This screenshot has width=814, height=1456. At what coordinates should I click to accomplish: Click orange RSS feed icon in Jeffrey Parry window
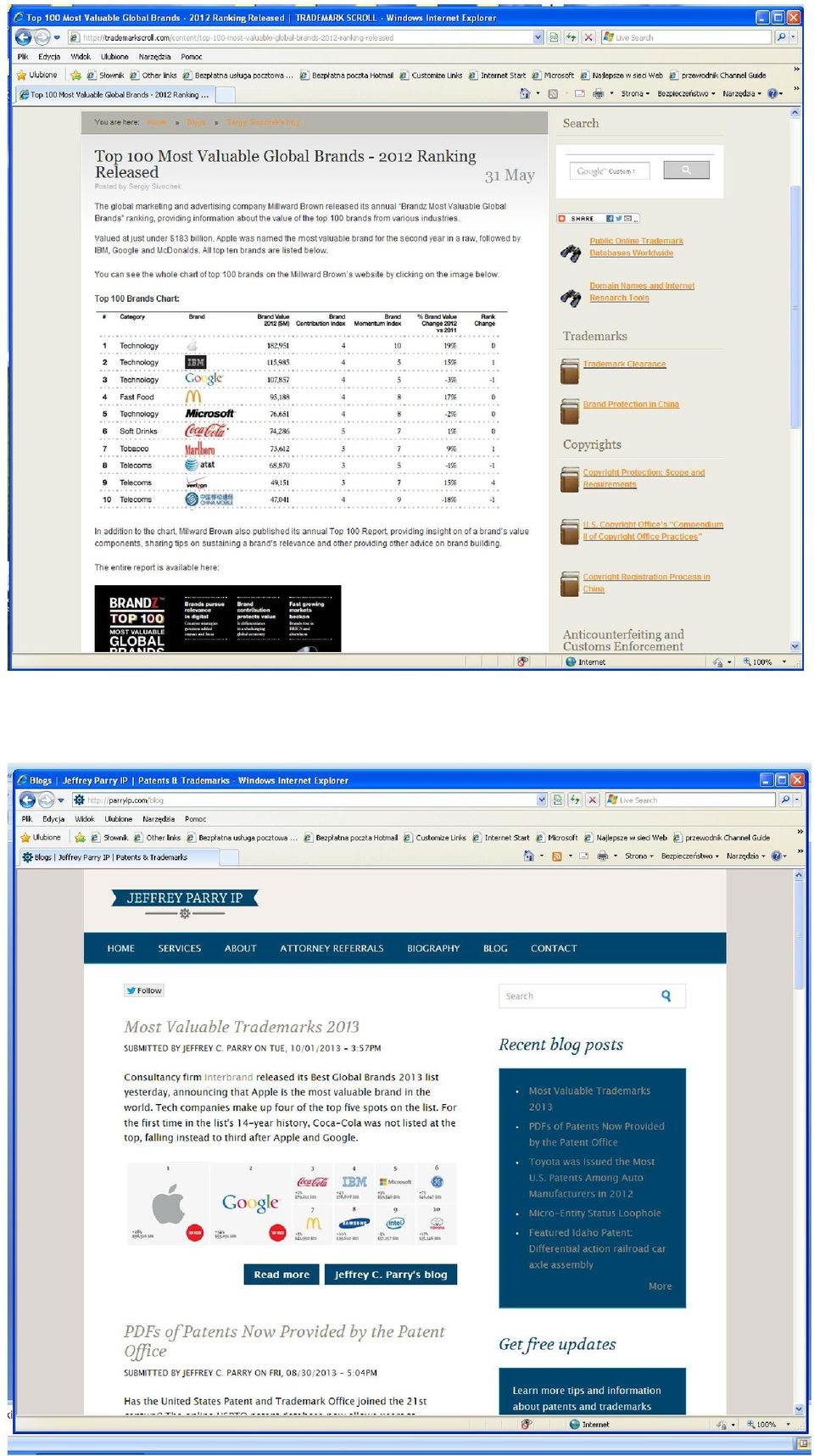tap(557, 856)
